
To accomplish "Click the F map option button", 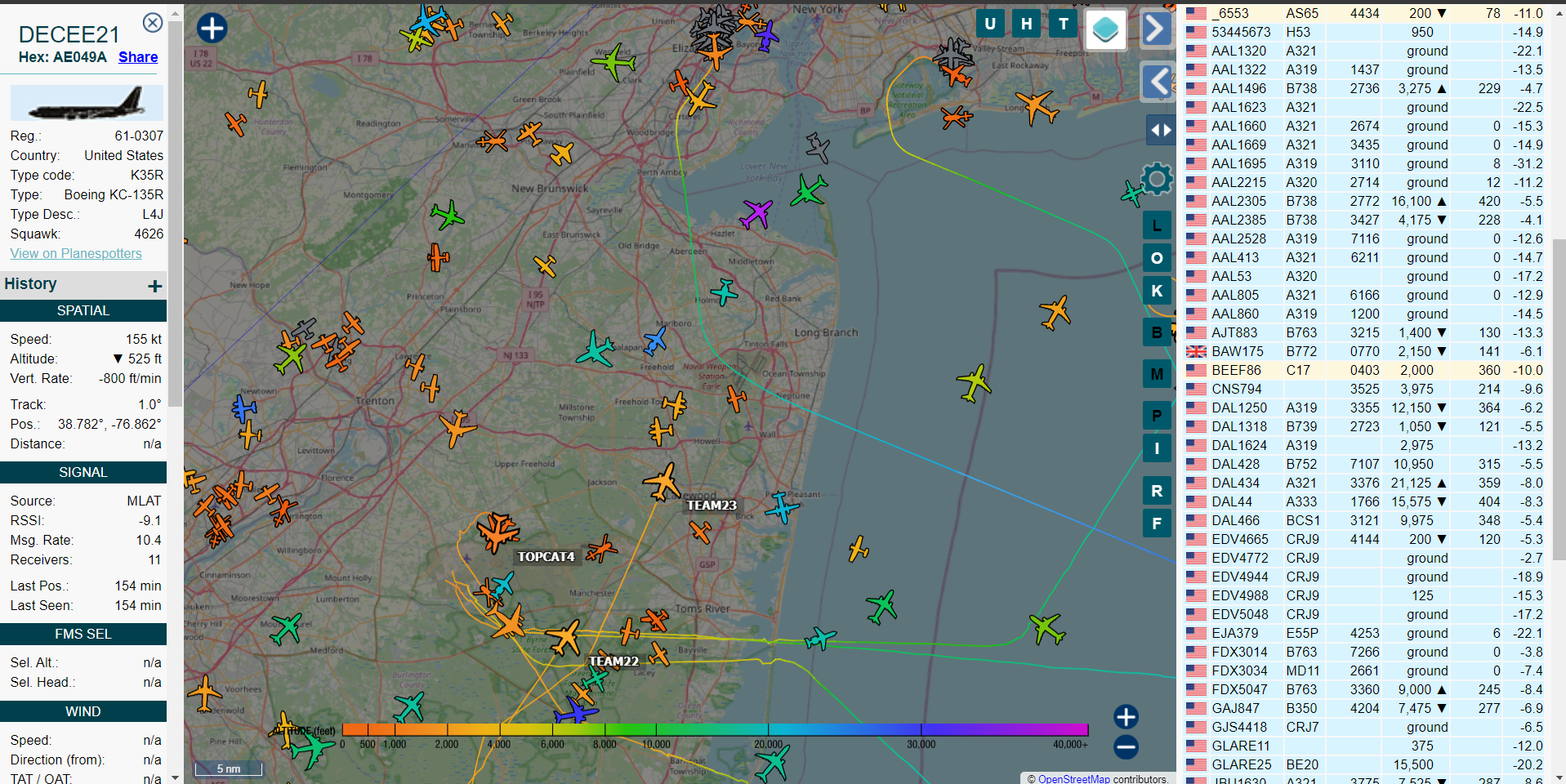I will (1157, 523).
